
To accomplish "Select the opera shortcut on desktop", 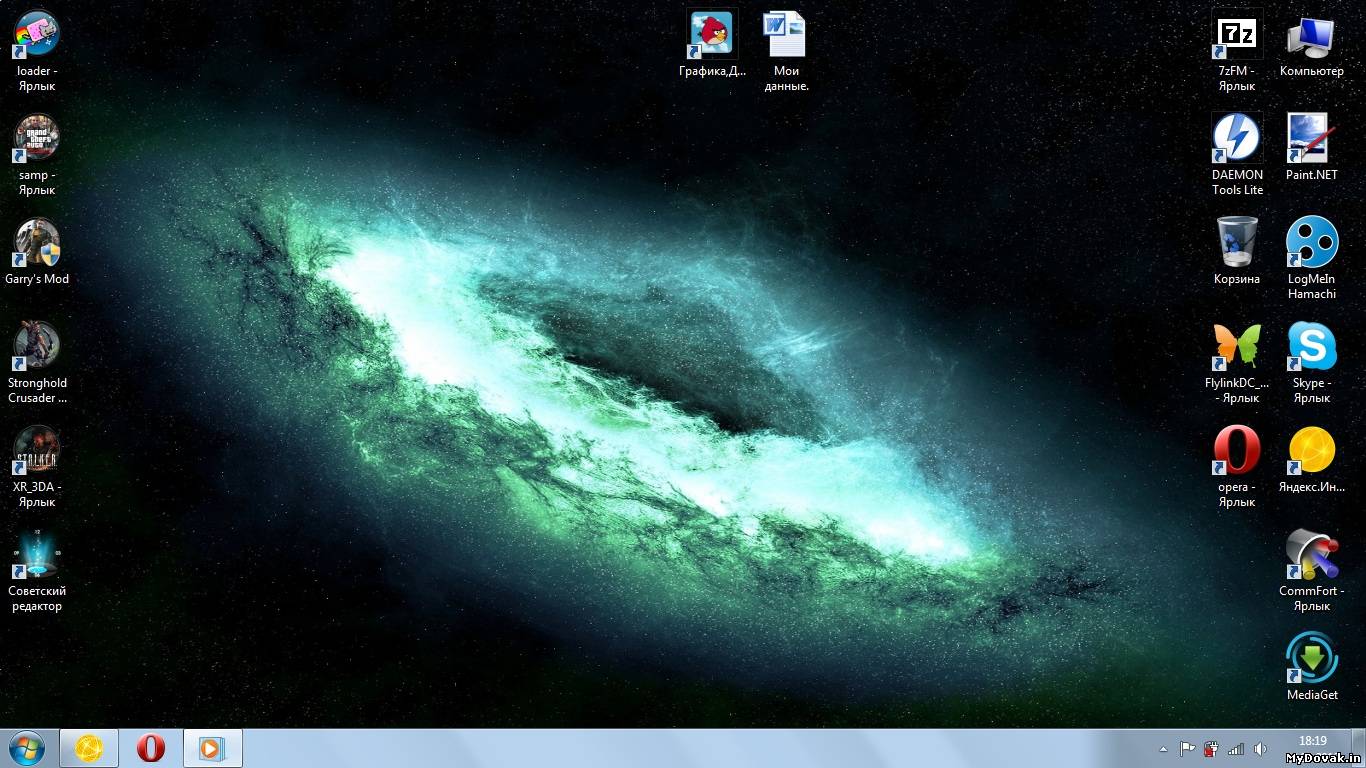I will (x=1237, y=450).
